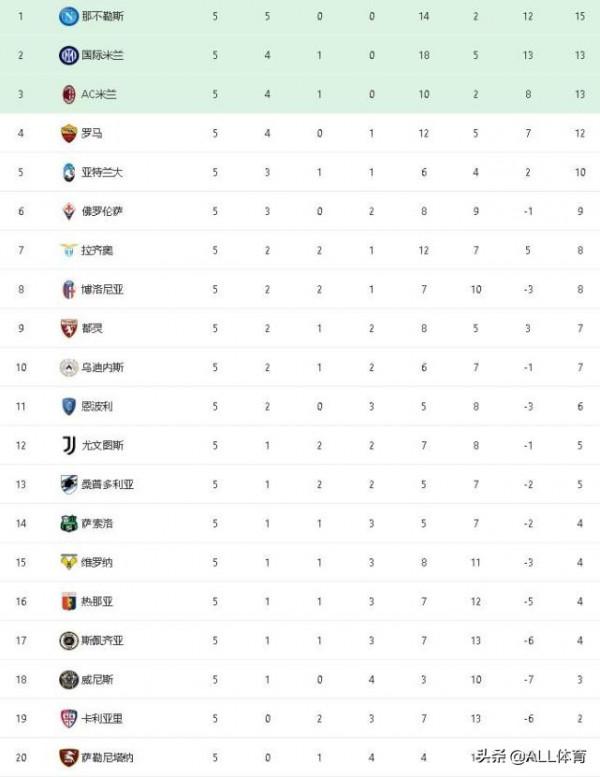Click the Sampdoria crest icon
This screenshot has height=777, width=600.
pyautogui.click(x=68, y=485)
